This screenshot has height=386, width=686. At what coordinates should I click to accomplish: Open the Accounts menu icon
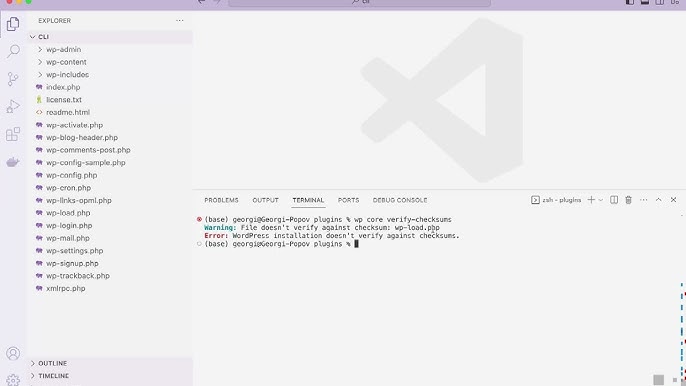coord(13,353)
